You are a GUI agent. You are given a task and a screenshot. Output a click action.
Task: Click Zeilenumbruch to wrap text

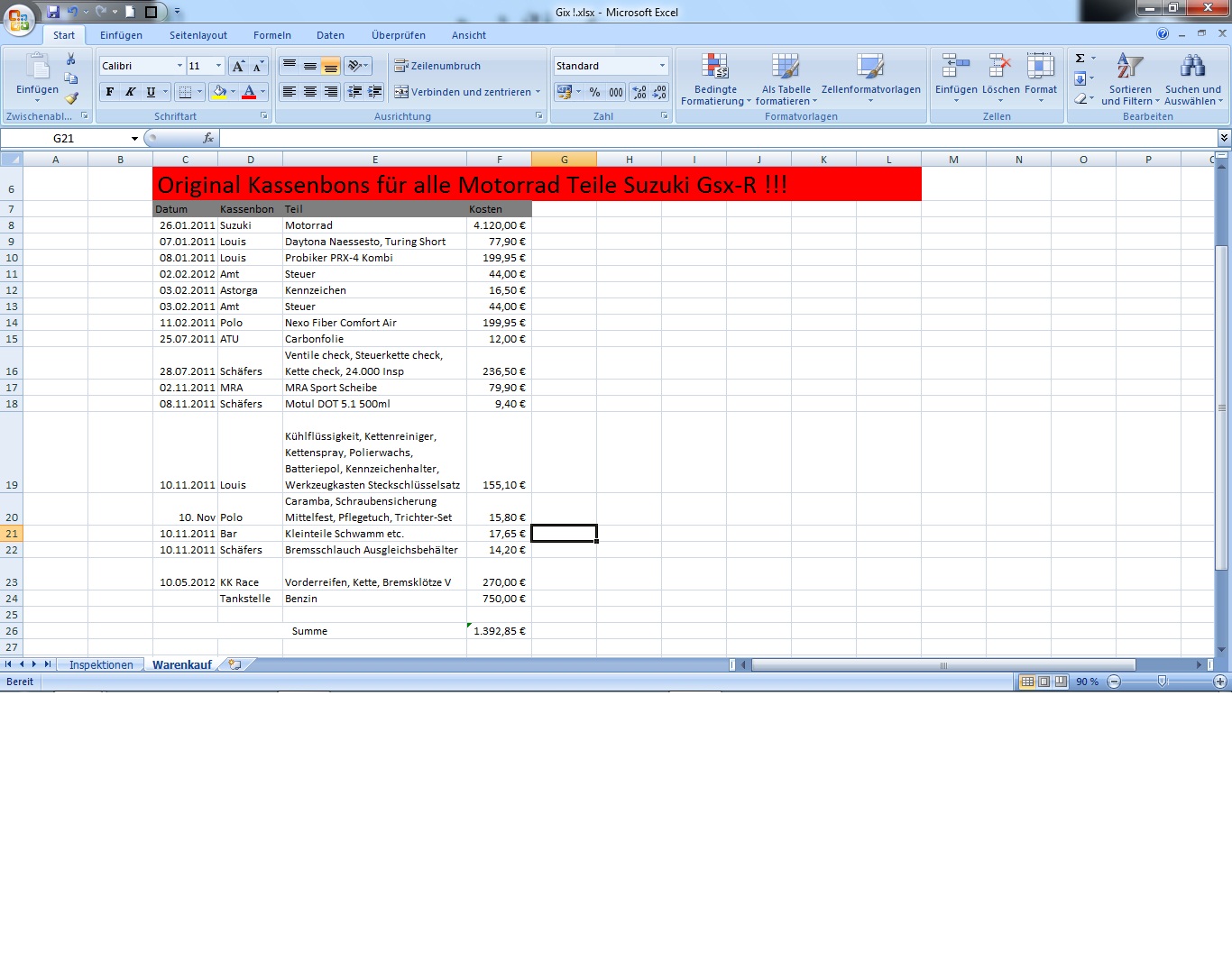point(437,66)
